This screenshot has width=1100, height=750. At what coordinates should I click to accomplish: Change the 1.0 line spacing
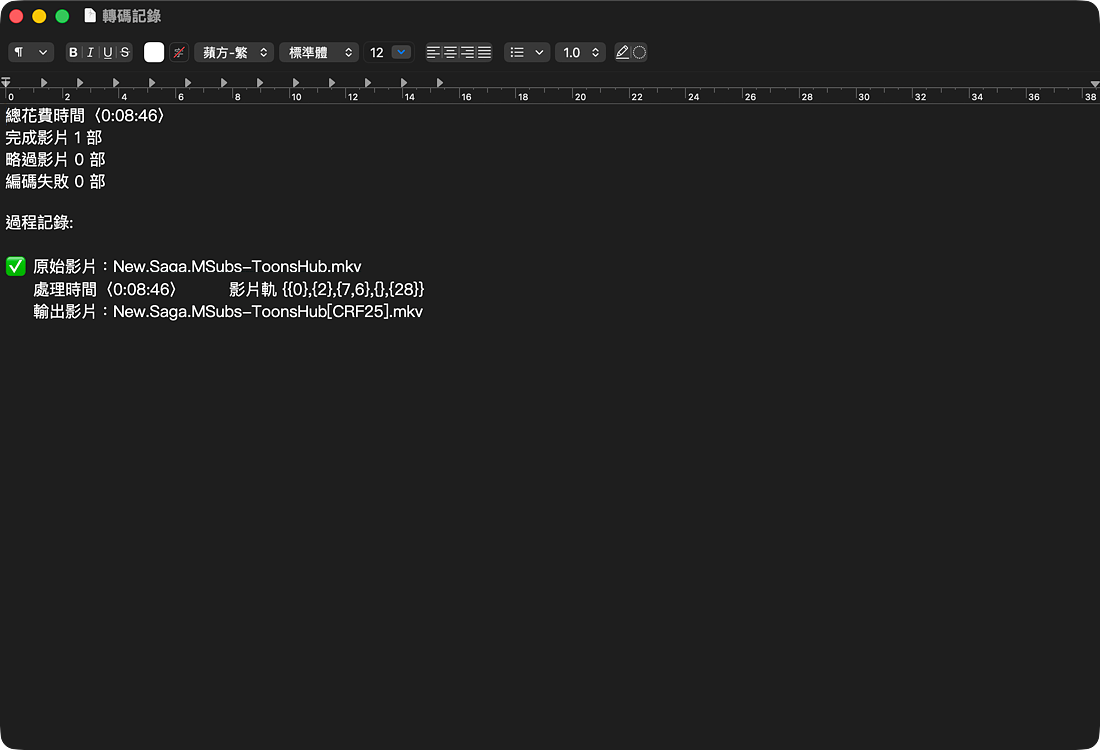coord(580,52)
